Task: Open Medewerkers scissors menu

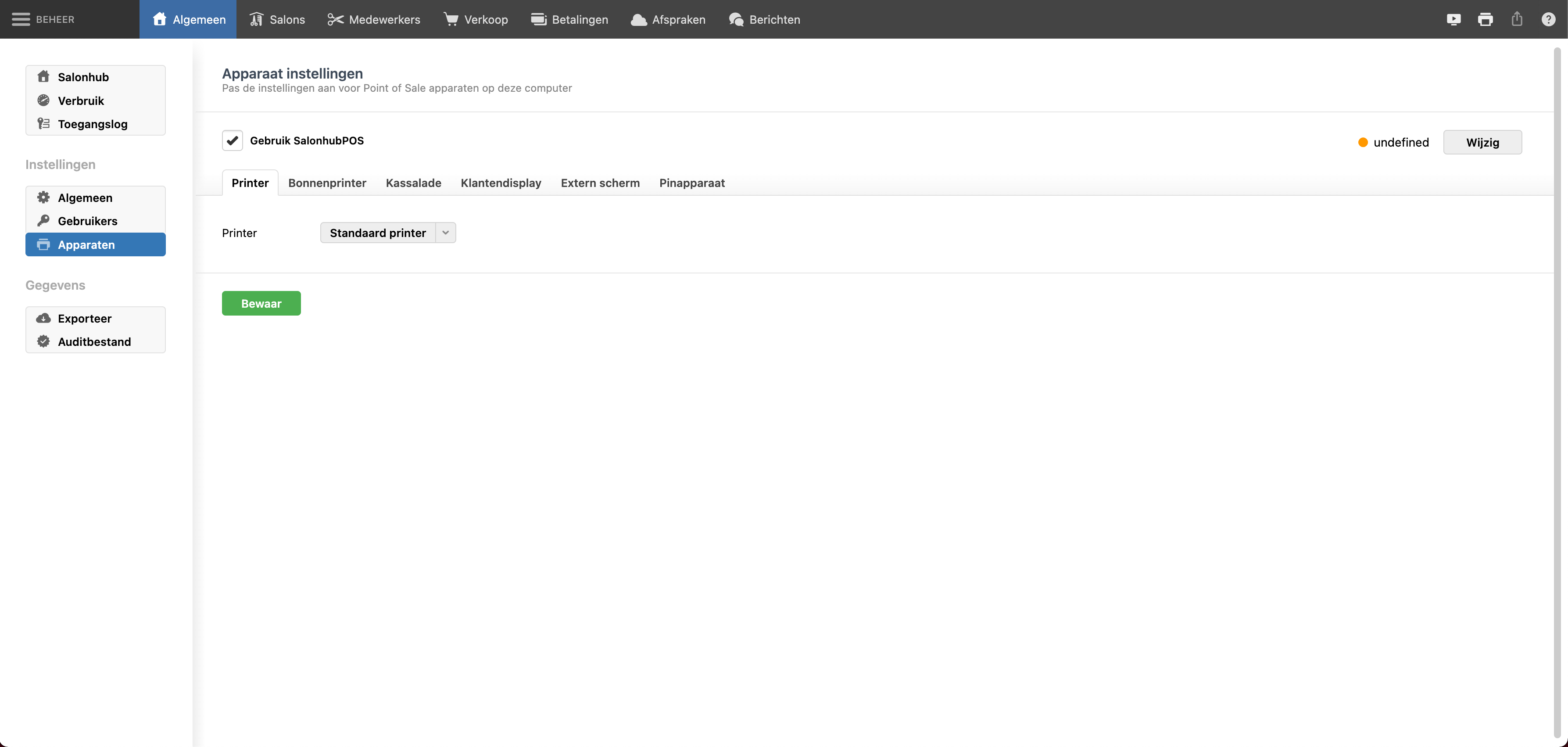Action: [x=374, y=19]
